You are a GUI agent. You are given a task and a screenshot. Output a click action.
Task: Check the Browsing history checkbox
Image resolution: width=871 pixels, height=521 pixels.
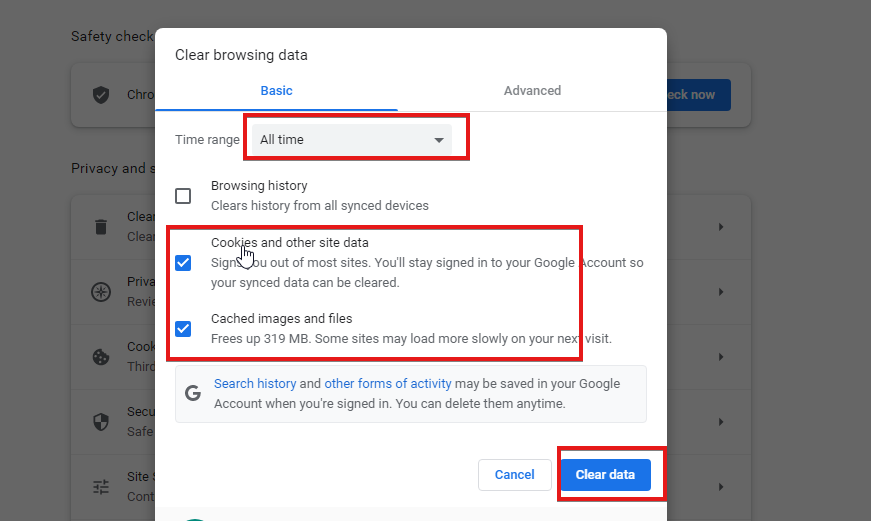click(x=183, y=196)
